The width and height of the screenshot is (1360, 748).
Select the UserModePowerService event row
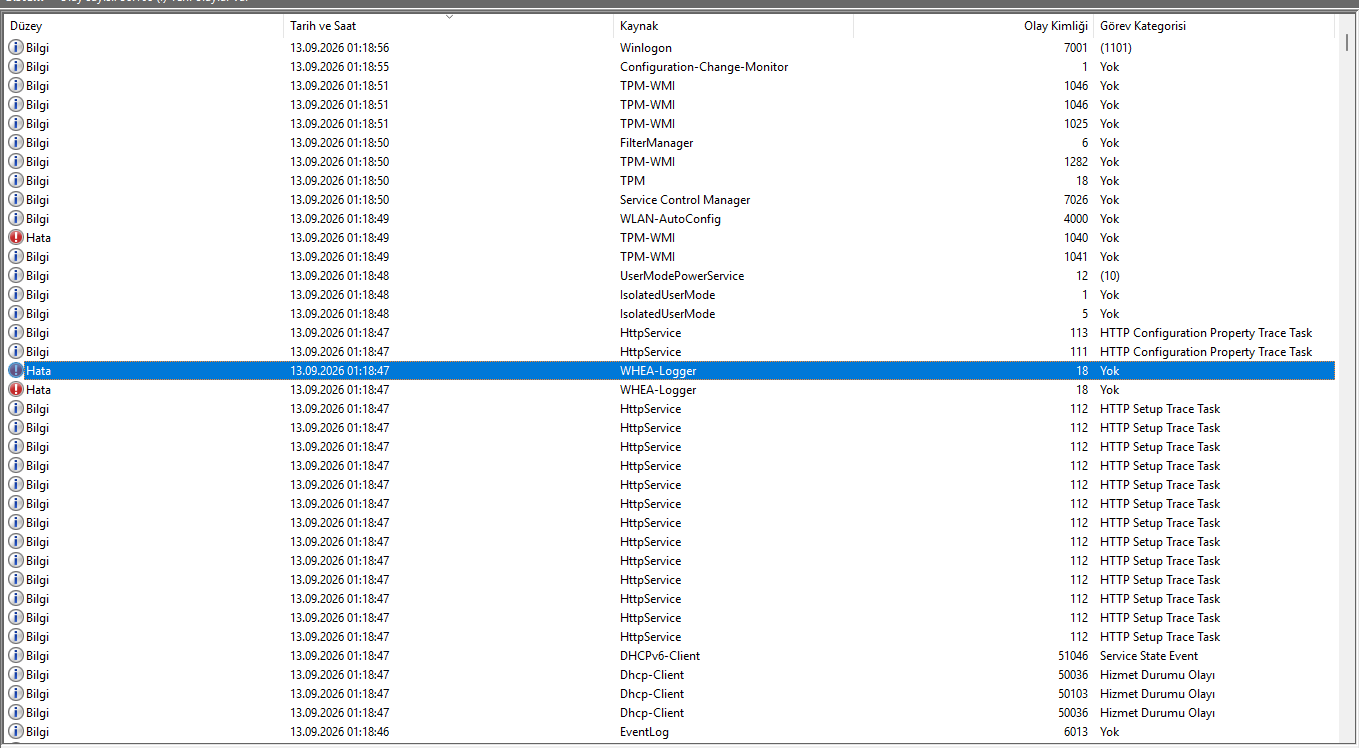pyautogui.click(x=670, y=276)
